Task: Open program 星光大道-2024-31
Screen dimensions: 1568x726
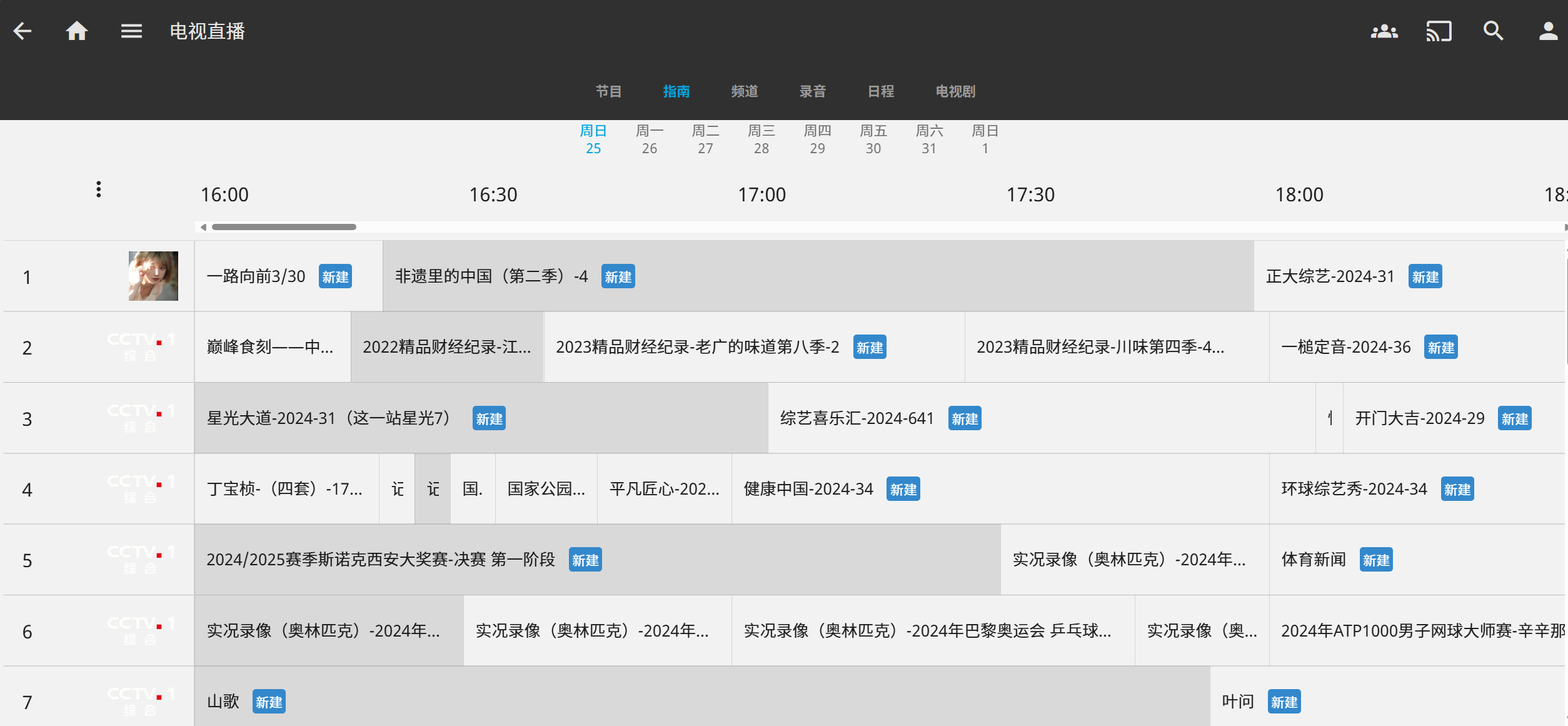Action: (x=328, y=418)
